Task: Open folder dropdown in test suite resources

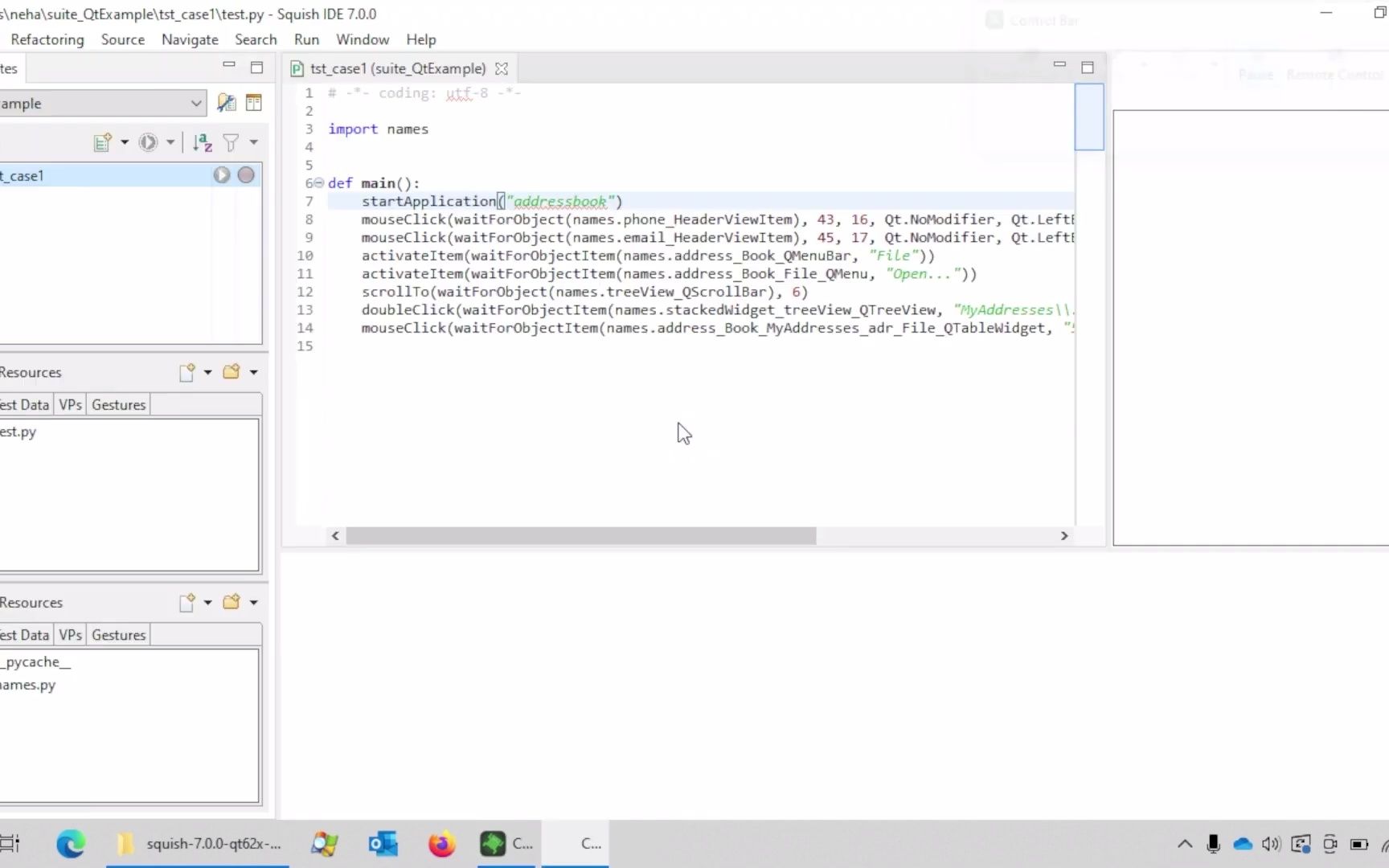Action: (254, 602)
